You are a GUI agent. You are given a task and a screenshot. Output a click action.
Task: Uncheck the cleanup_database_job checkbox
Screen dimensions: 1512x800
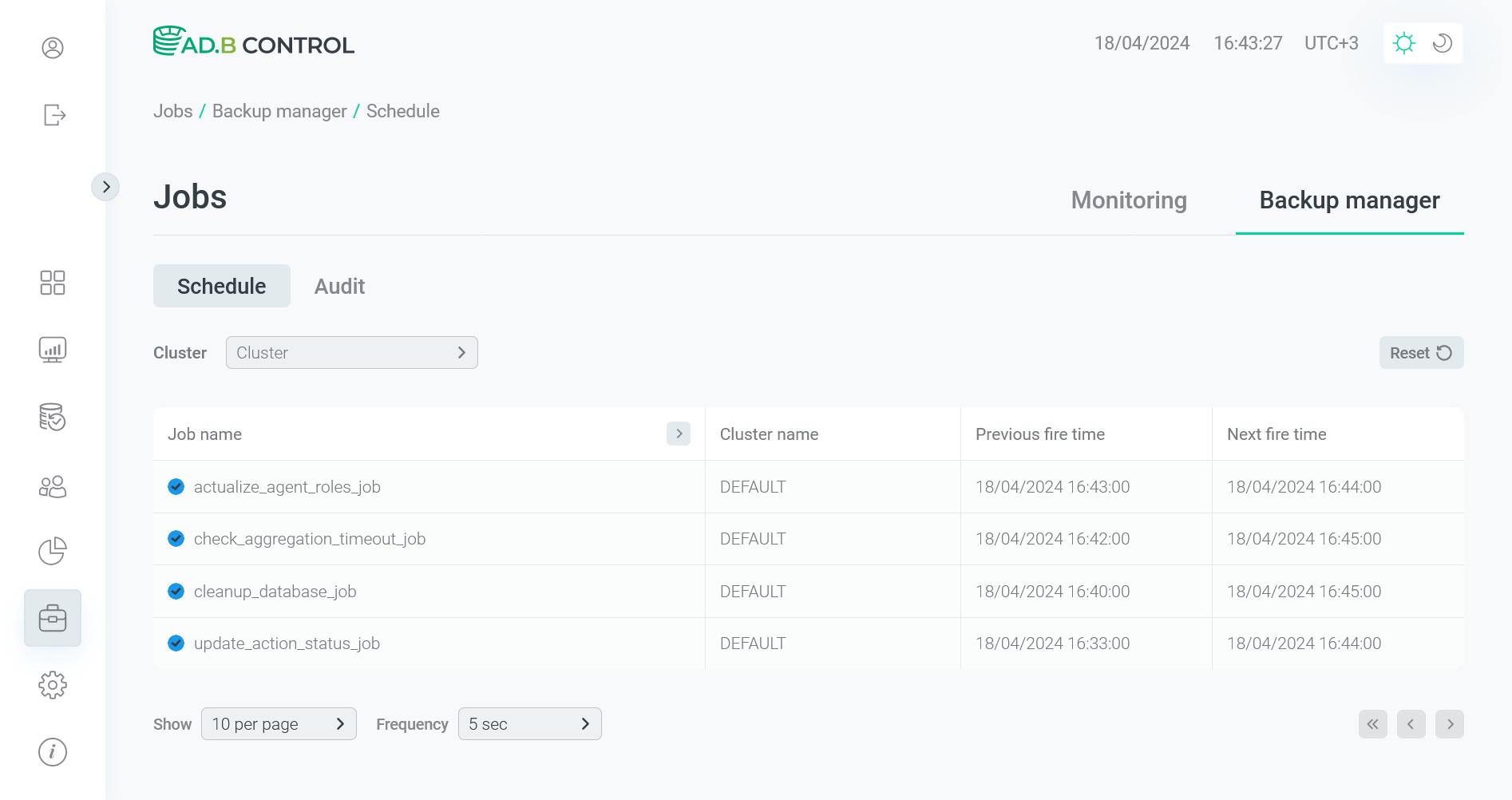click(176, 591)
